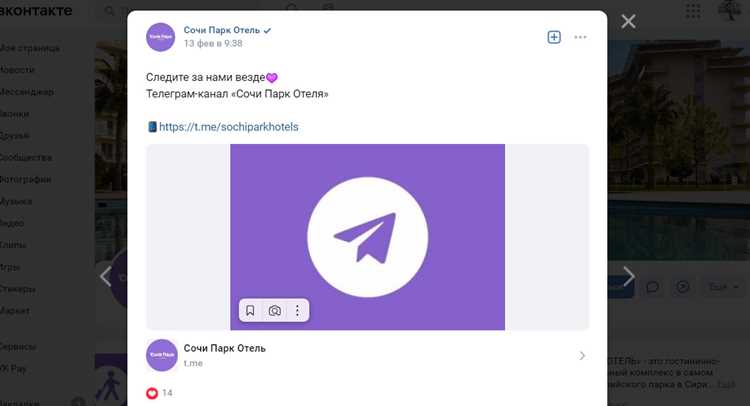Open the t.me/sochiparkhotels link

pos(229,127)
